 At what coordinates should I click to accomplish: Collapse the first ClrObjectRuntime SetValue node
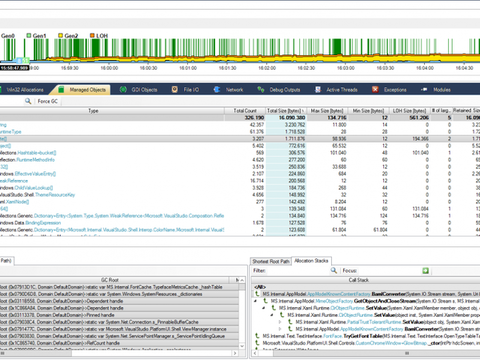264,308
